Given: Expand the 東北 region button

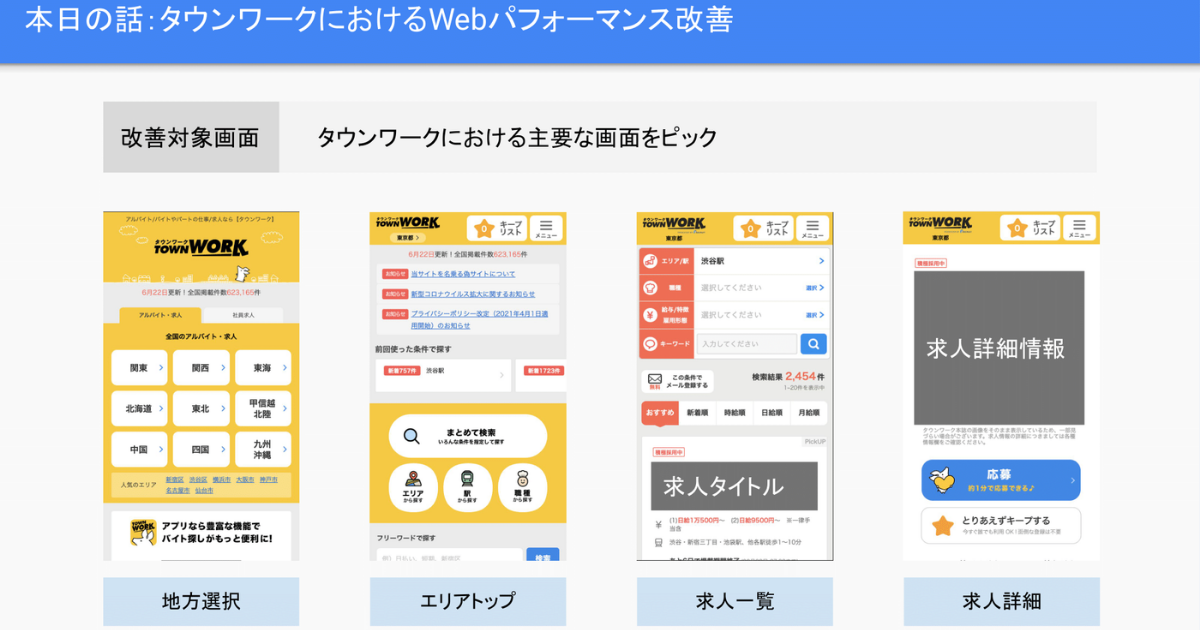Looking at the screenshot, I should [x=201, y=409].
